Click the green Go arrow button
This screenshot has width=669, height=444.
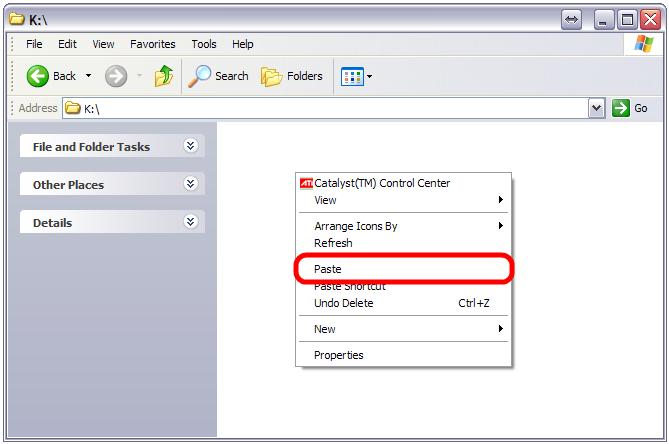click(x=621, y=108)
